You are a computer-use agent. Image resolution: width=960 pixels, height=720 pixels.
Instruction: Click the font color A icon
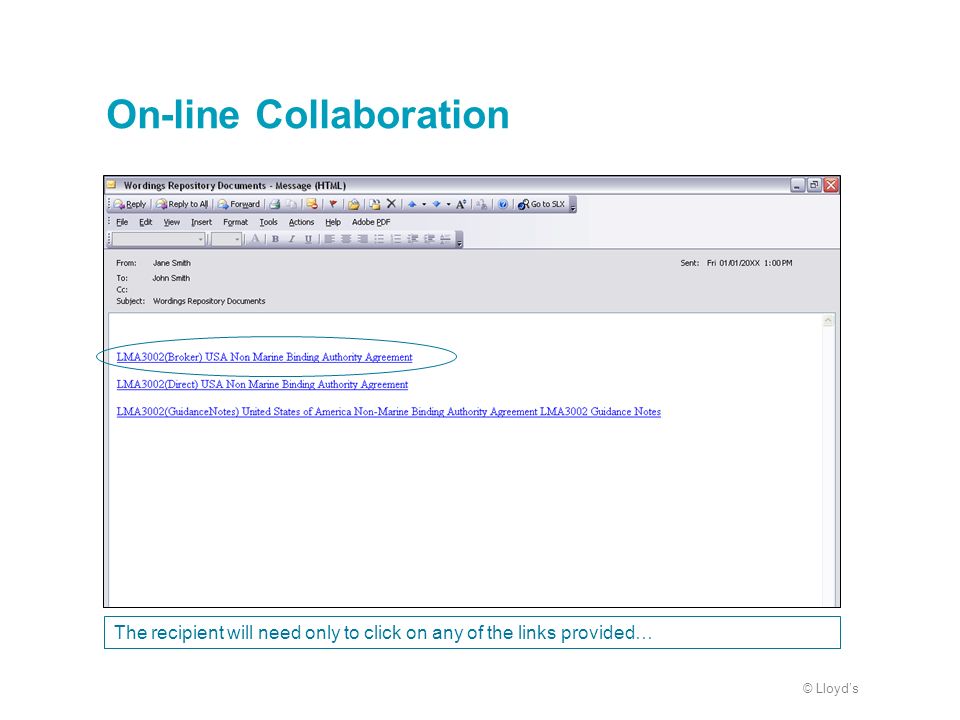[x=255, y=239]
